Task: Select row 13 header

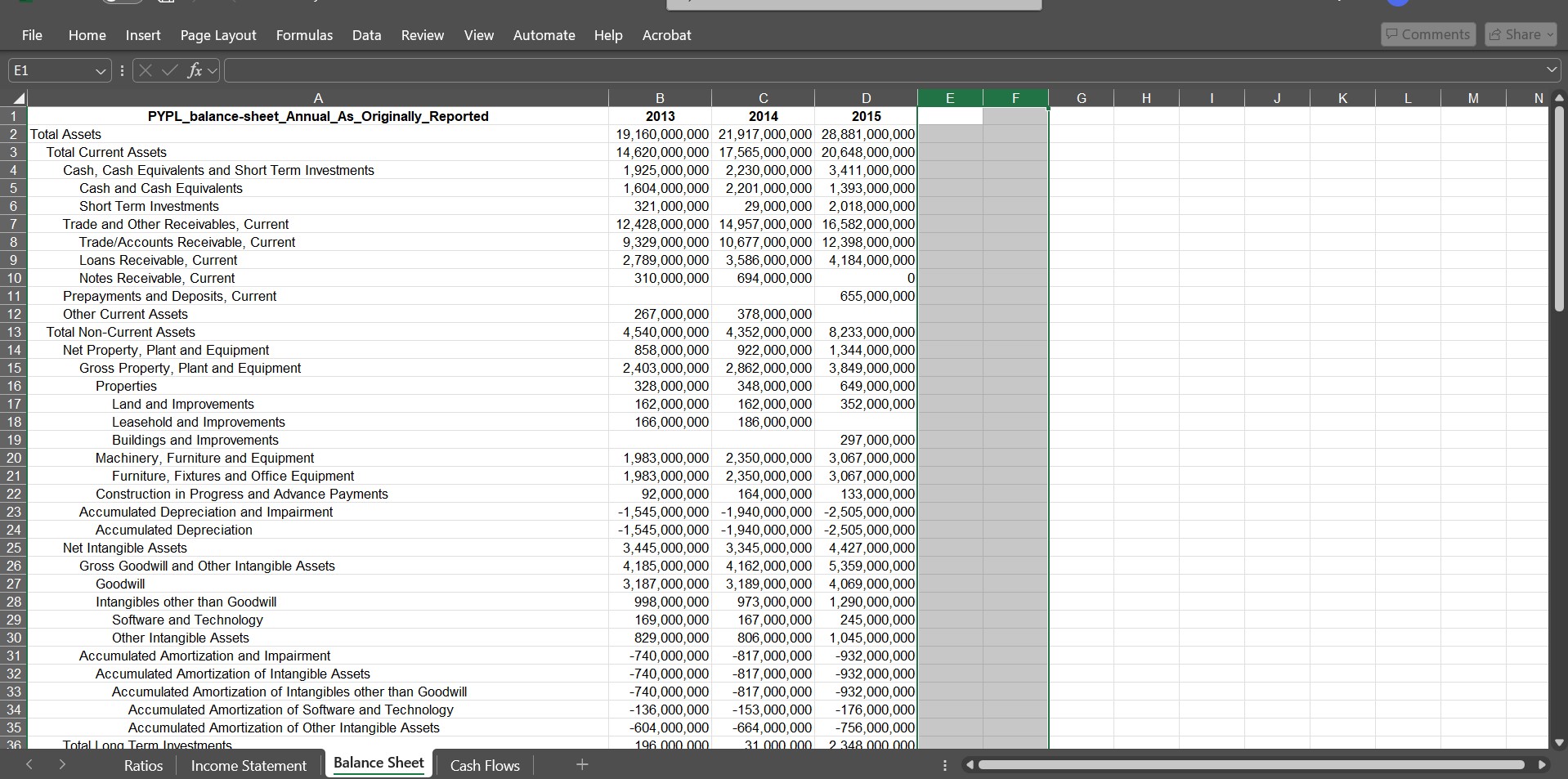Action: click(x=14, y=332)
